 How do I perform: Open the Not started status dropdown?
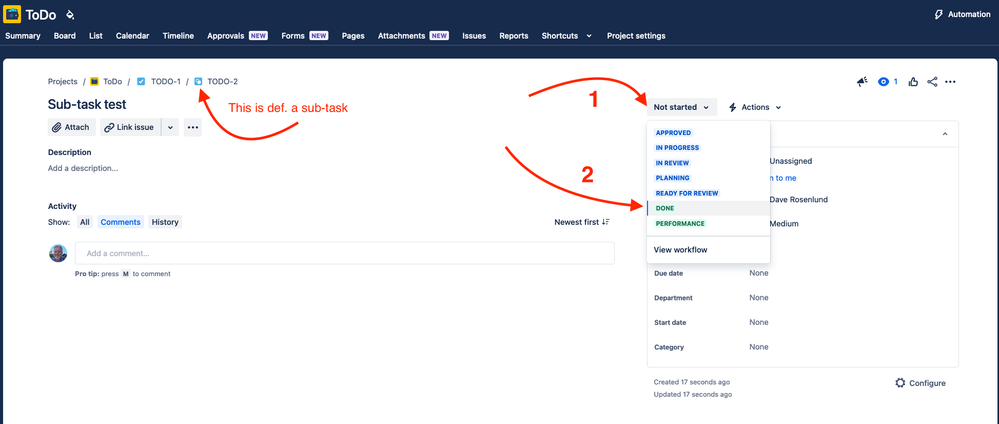(x=682, y=107)
